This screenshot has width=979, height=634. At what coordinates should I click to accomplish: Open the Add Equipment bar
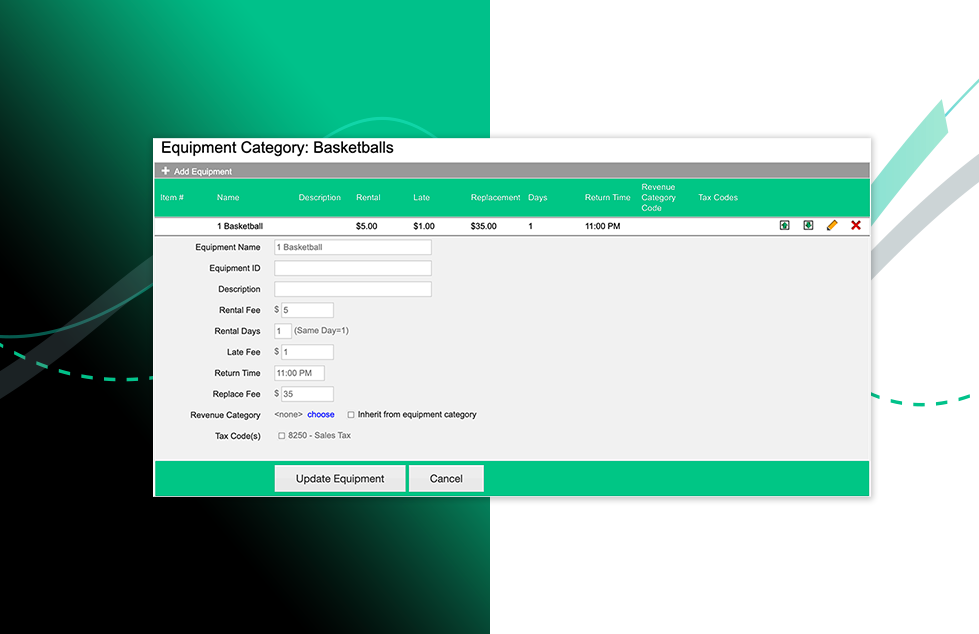click(x=204, y=172)
